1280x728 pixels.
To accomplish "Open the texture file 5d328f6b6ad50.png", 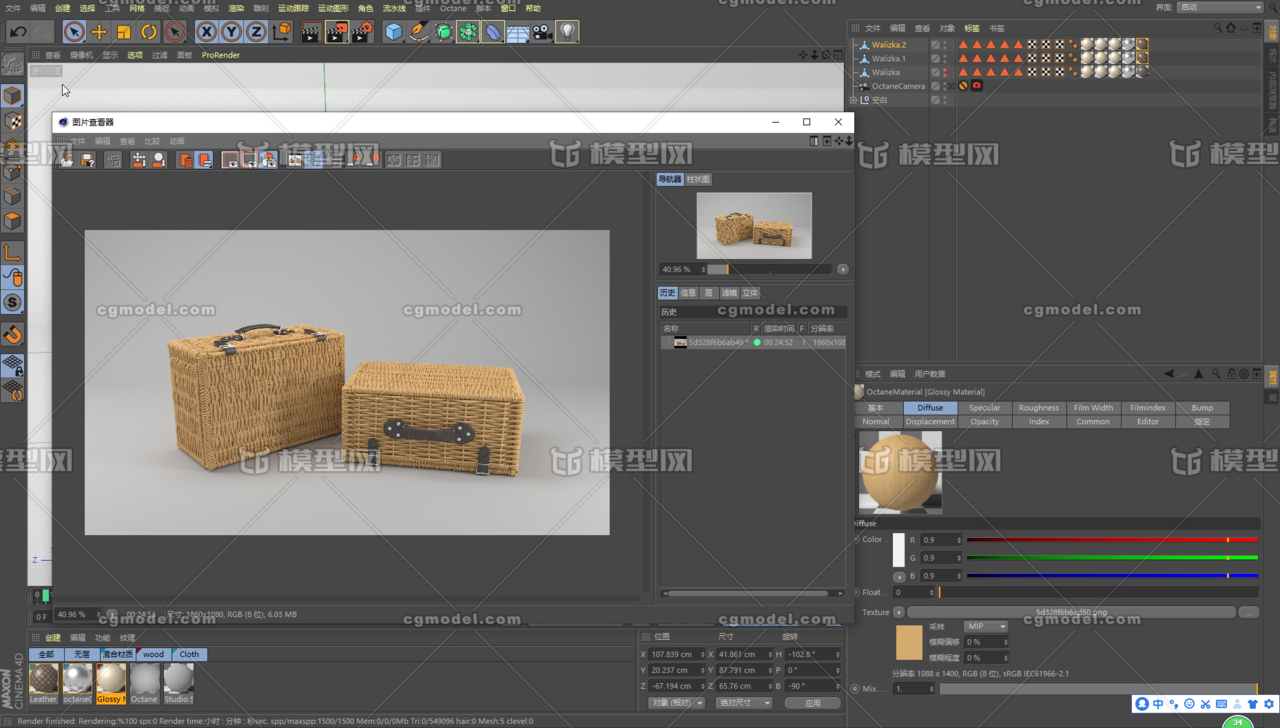I will (x=1071, y=612).
